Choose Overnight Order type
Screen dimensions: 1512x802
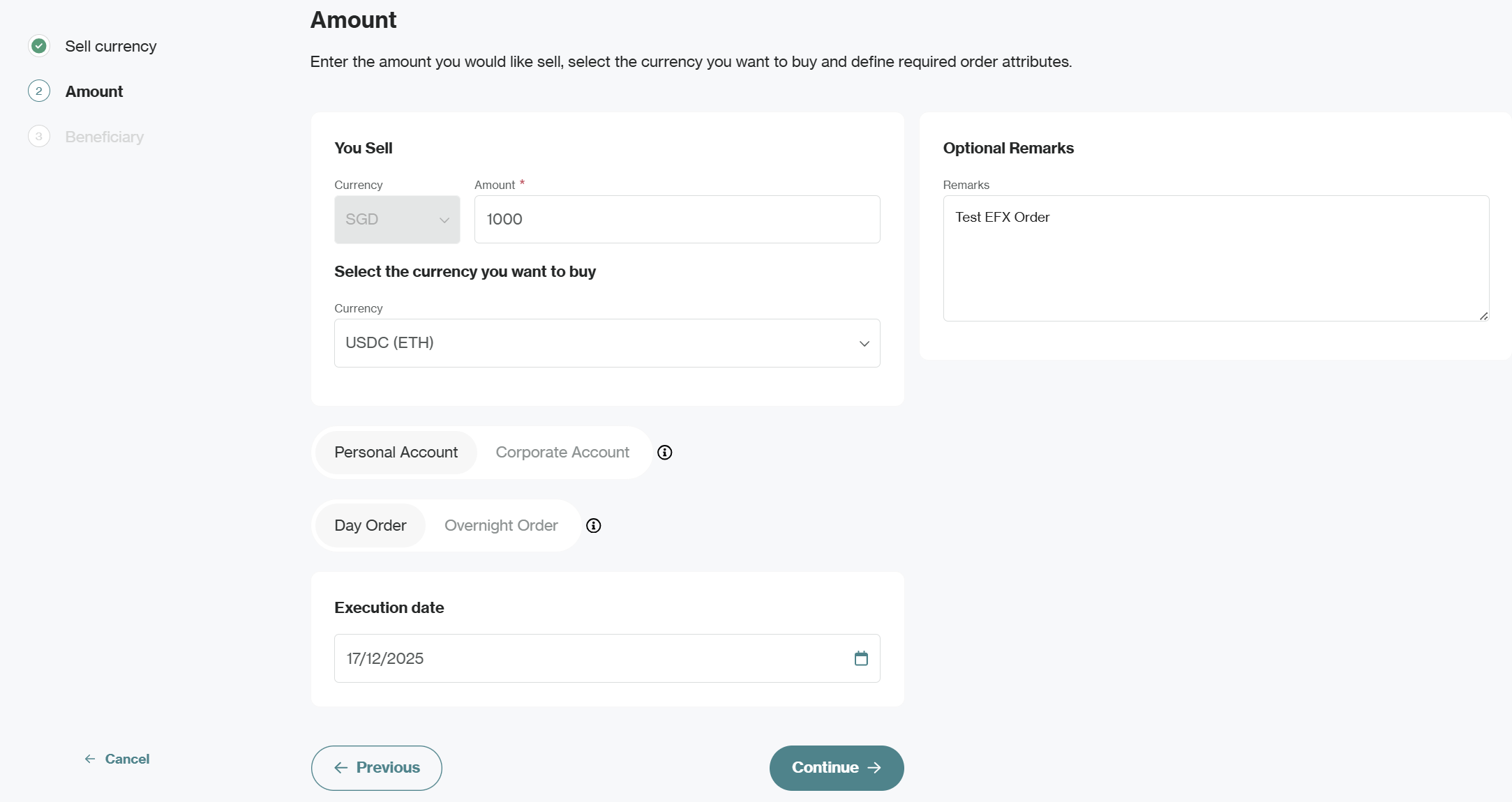click(501, 526)
